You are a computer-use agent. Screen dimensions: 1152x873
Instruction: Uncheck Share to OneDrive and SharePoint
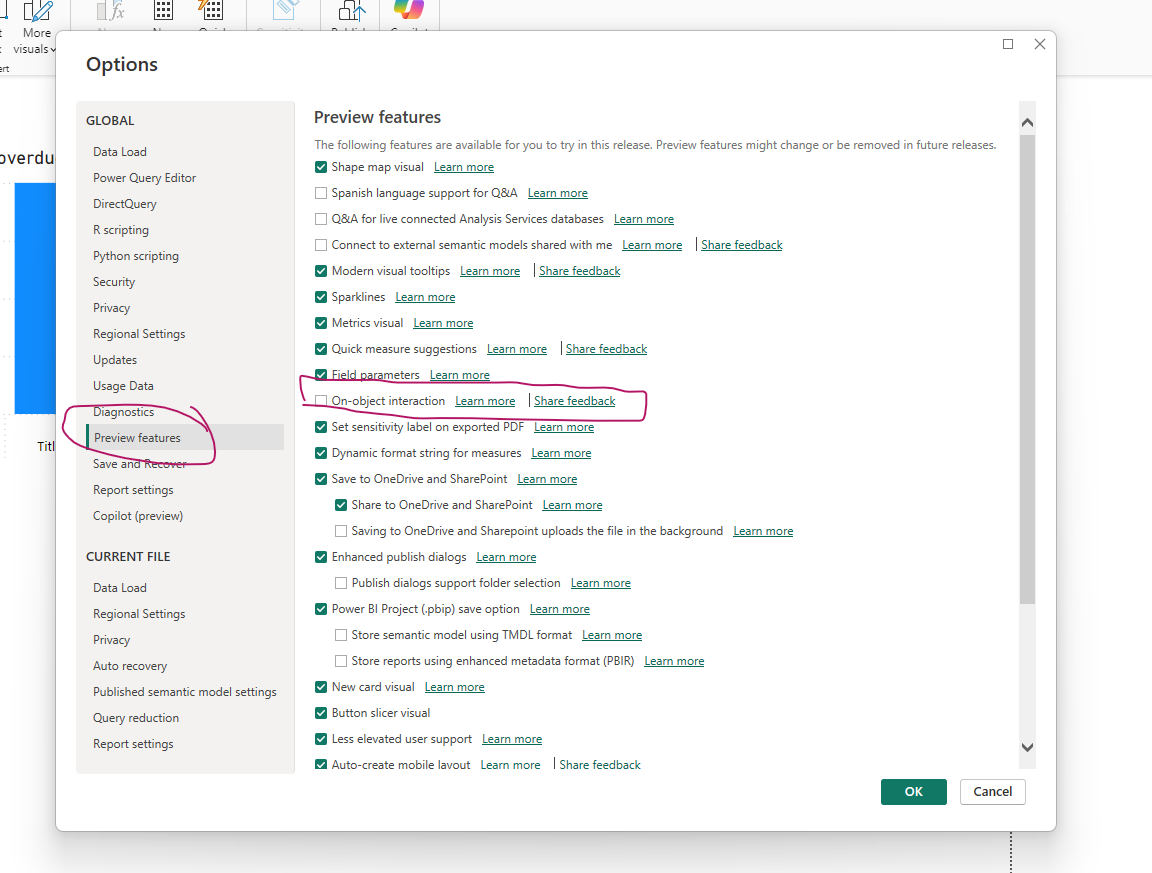click(x=341, y=505)
